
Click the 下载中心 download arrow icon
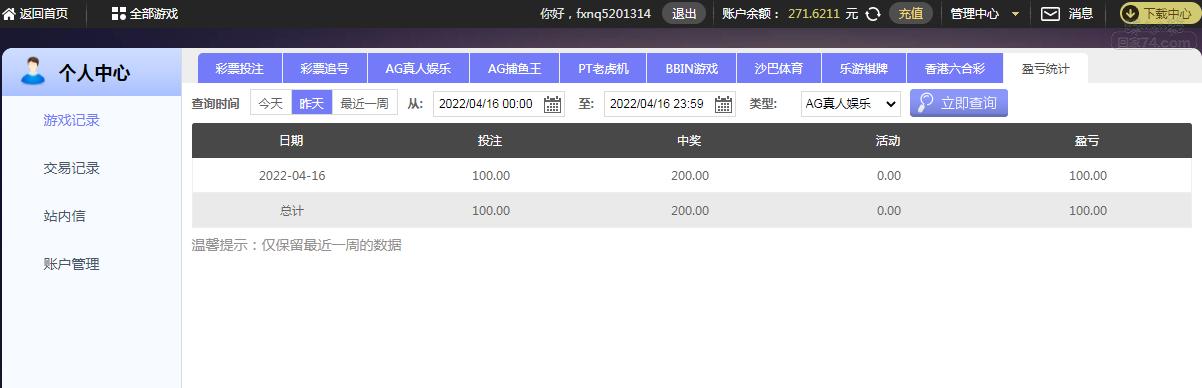tap(1130, 14)
